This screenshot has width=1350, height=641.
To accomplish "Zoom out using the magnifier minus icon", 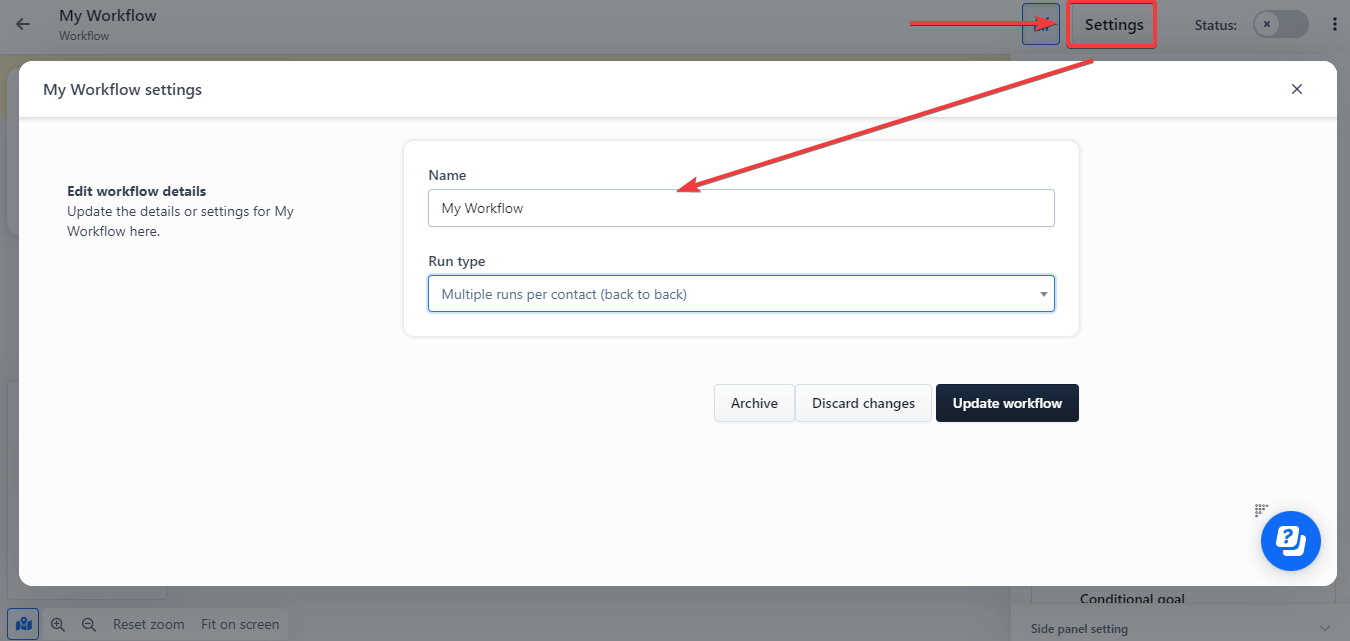I will point(88,623).
